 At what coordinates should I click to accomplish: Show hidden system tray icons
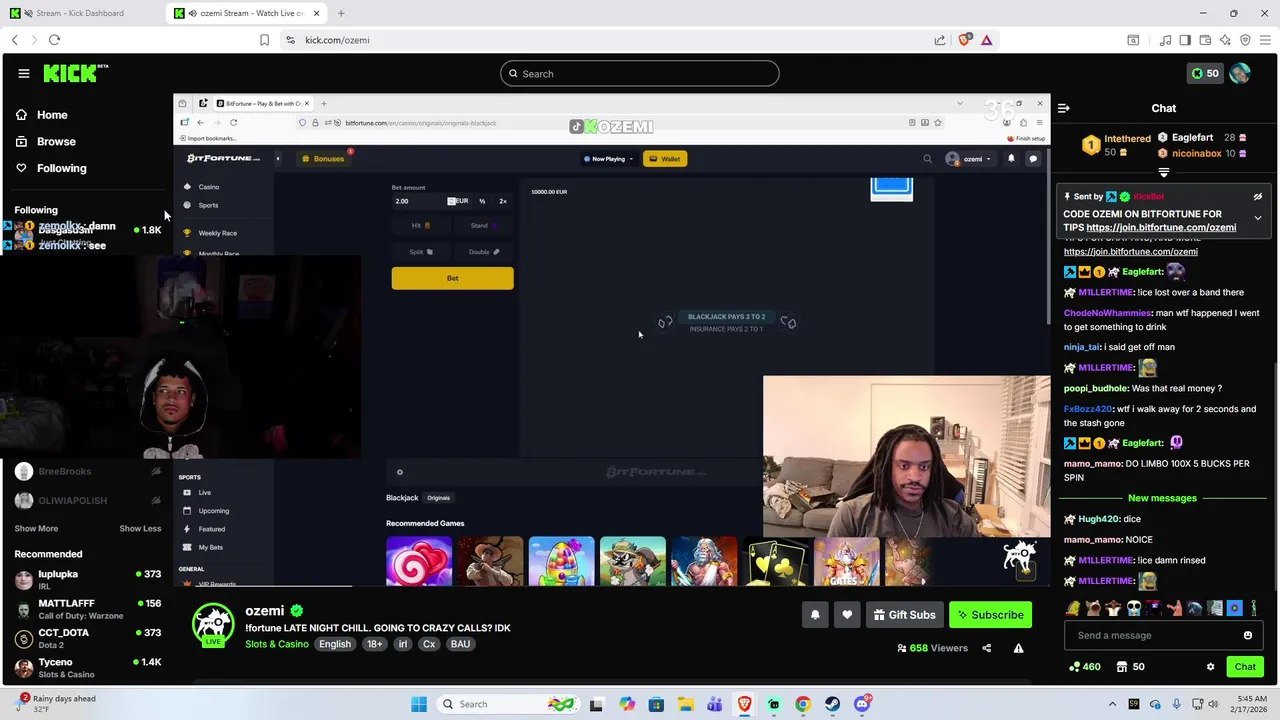click(1112, 704)
